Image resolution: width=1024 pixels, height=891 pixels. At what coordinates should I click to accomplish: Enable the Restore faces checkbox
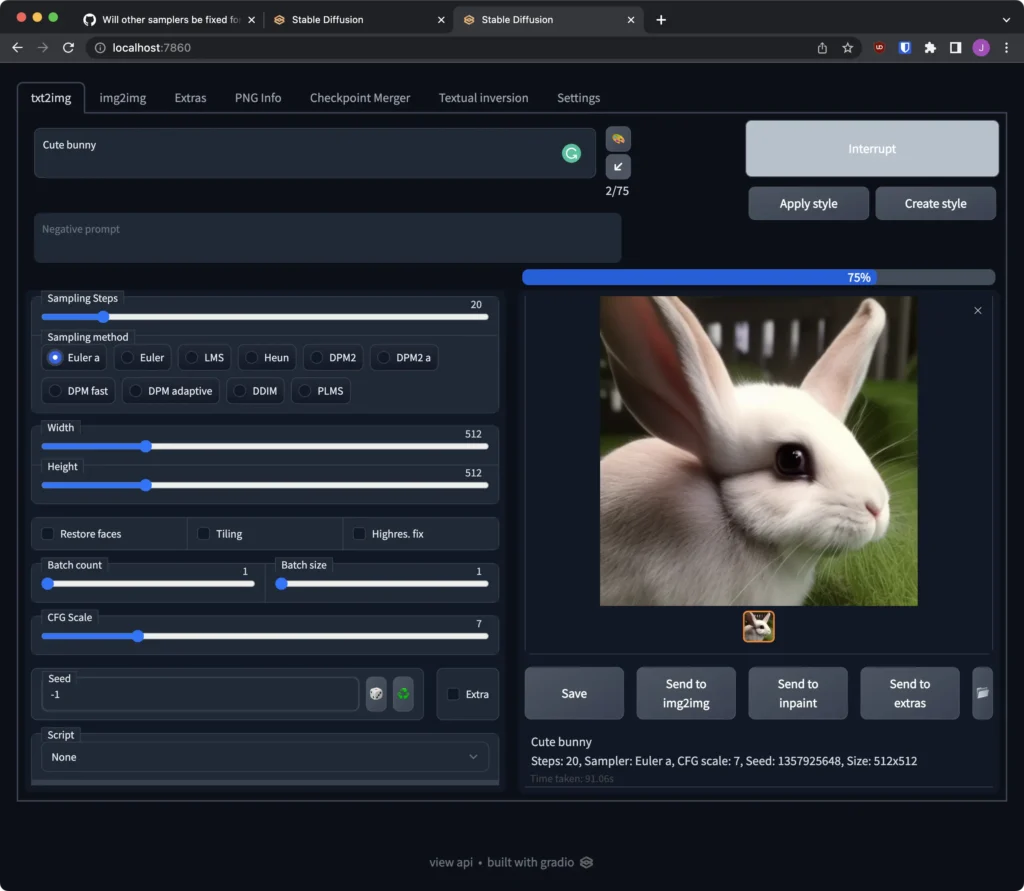48,534
